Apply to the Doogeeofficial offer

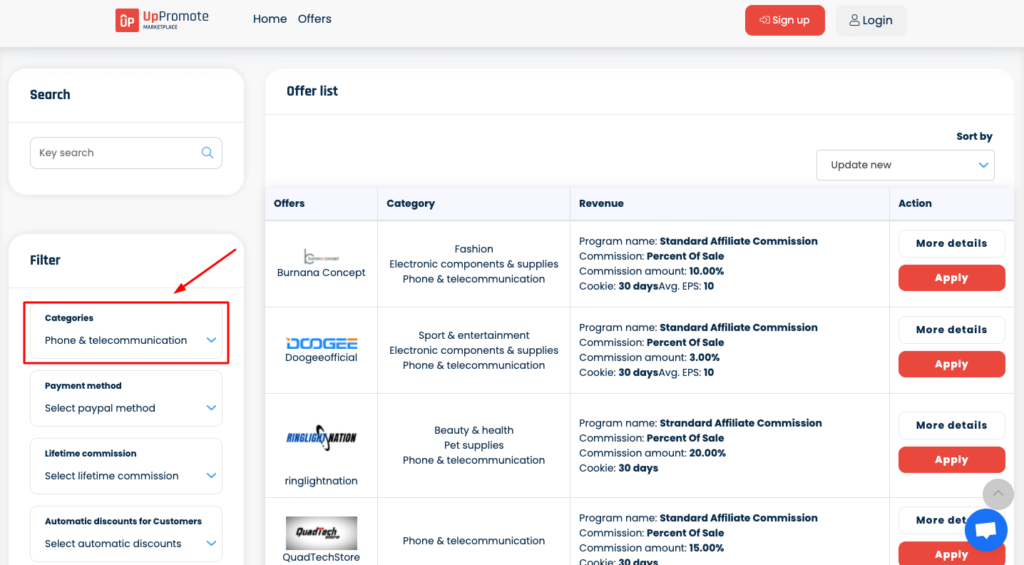point(951,364)
